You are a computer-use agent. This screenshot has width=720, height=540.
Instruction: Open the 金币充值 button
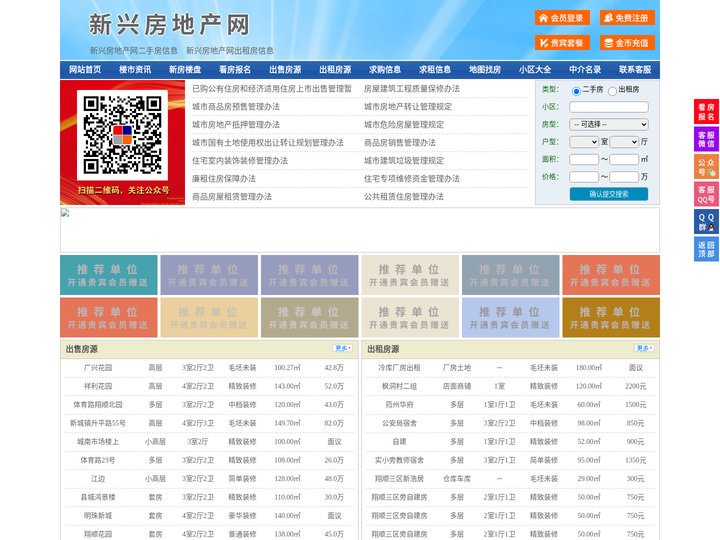627,43
